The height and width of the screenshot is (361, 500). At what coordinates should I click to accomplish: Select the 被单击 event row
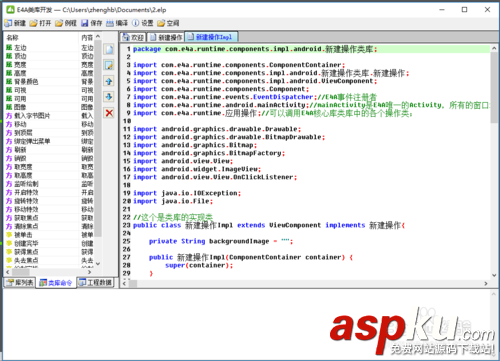pos(49,235)
